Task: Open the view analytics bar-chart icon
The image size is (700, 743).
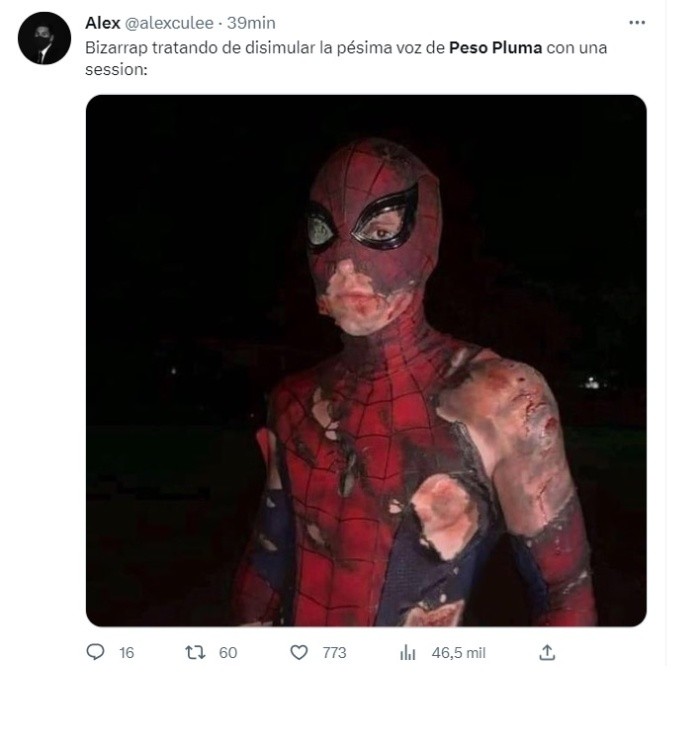Action: tap(408, 652)
